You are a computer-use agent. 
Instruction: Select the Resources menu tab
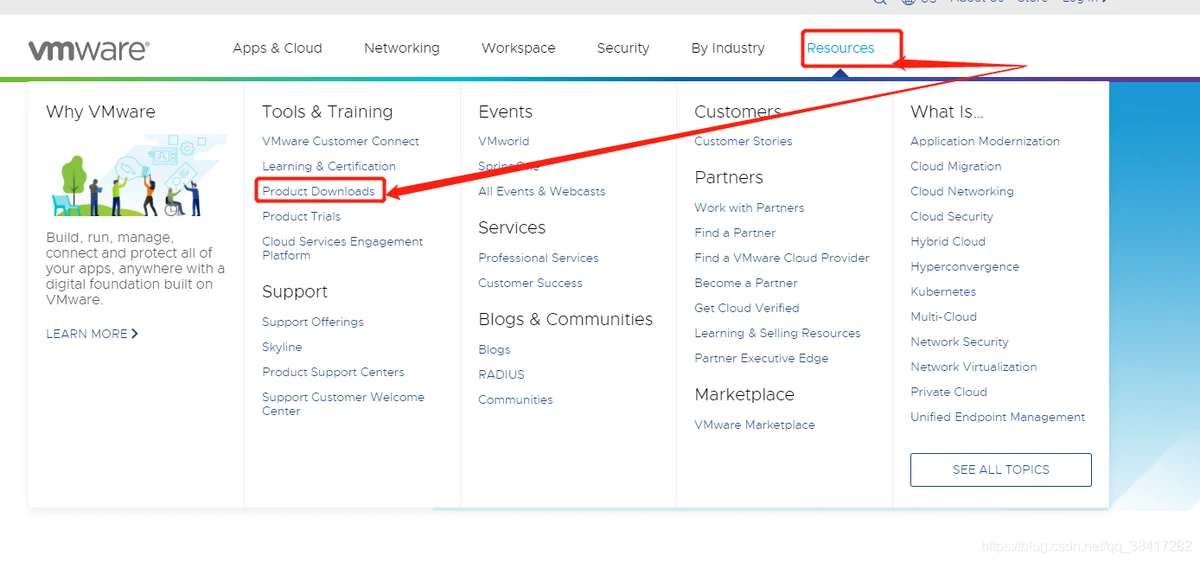[x=840, y=48]
